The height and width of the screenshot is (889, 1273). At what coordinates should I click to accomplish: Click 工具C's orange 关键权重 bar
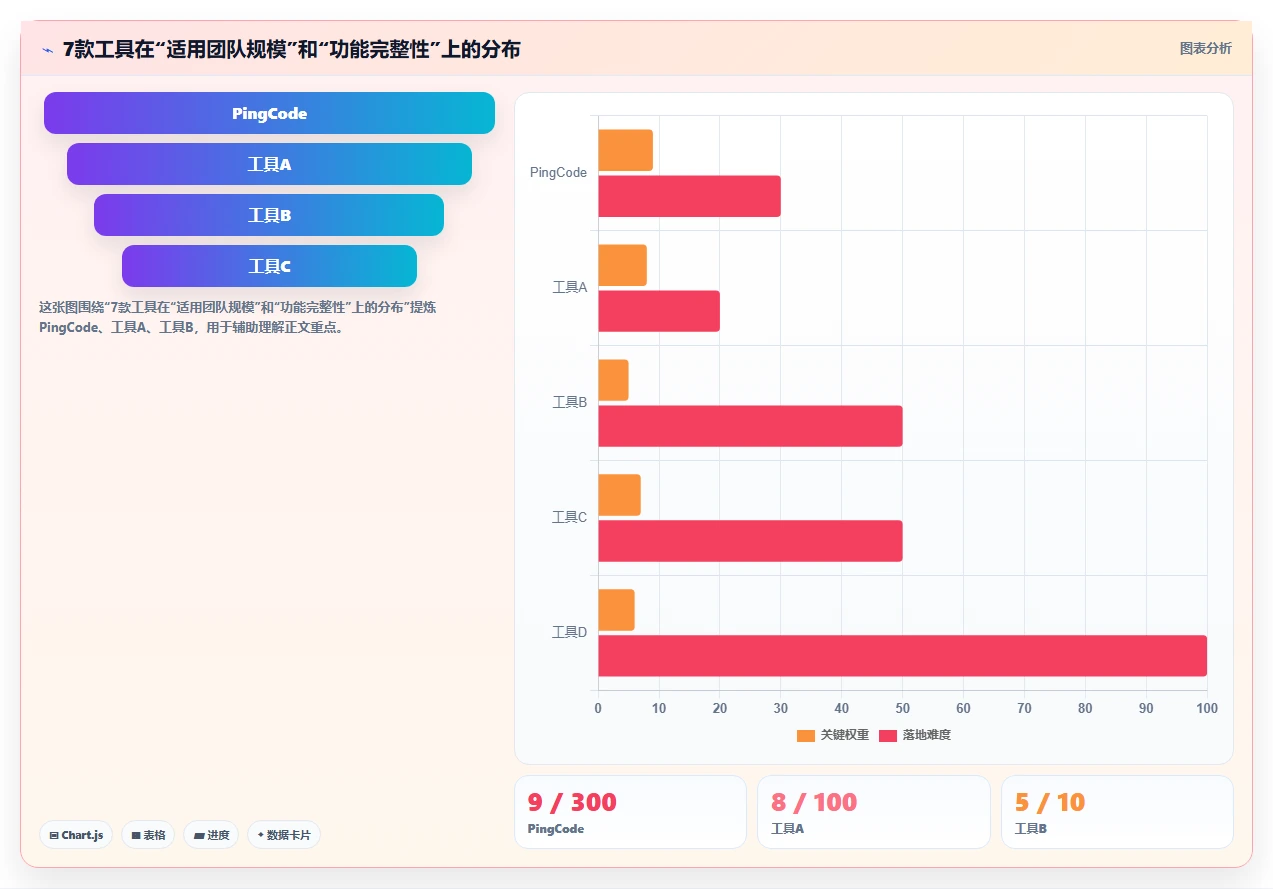tap(619, 495)
